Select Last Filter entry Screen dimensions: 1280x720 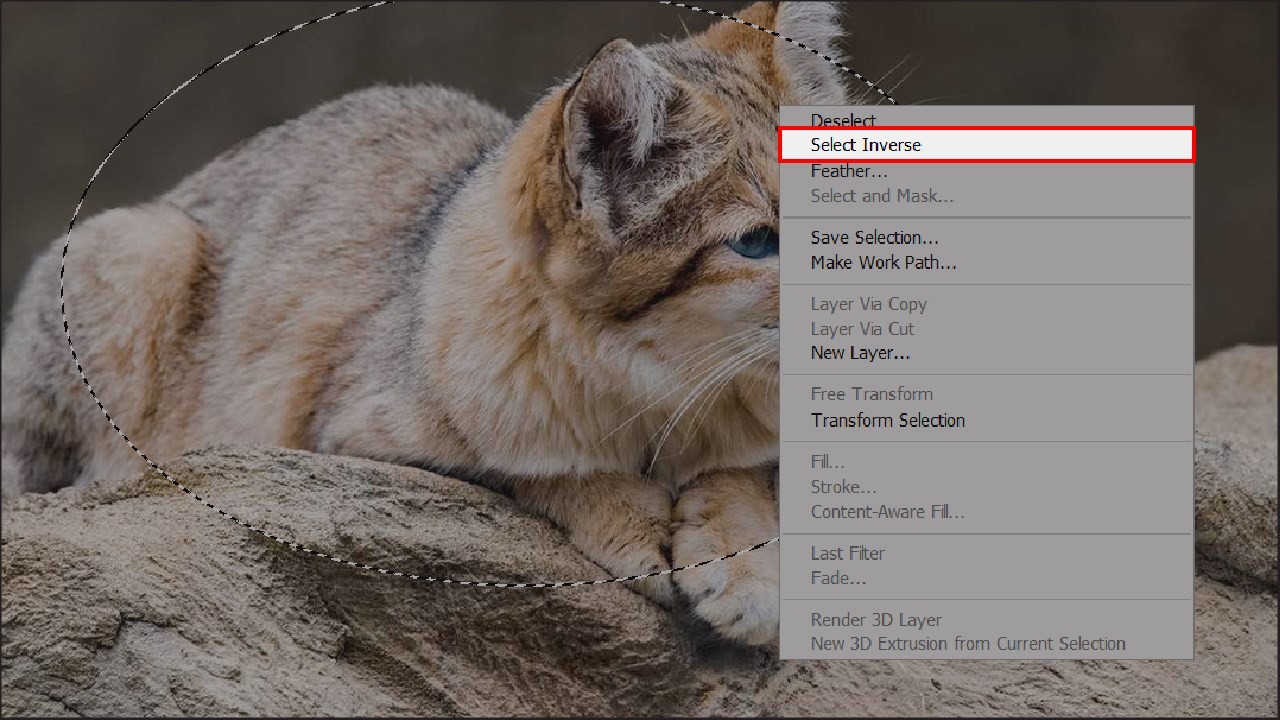[847, 553]
